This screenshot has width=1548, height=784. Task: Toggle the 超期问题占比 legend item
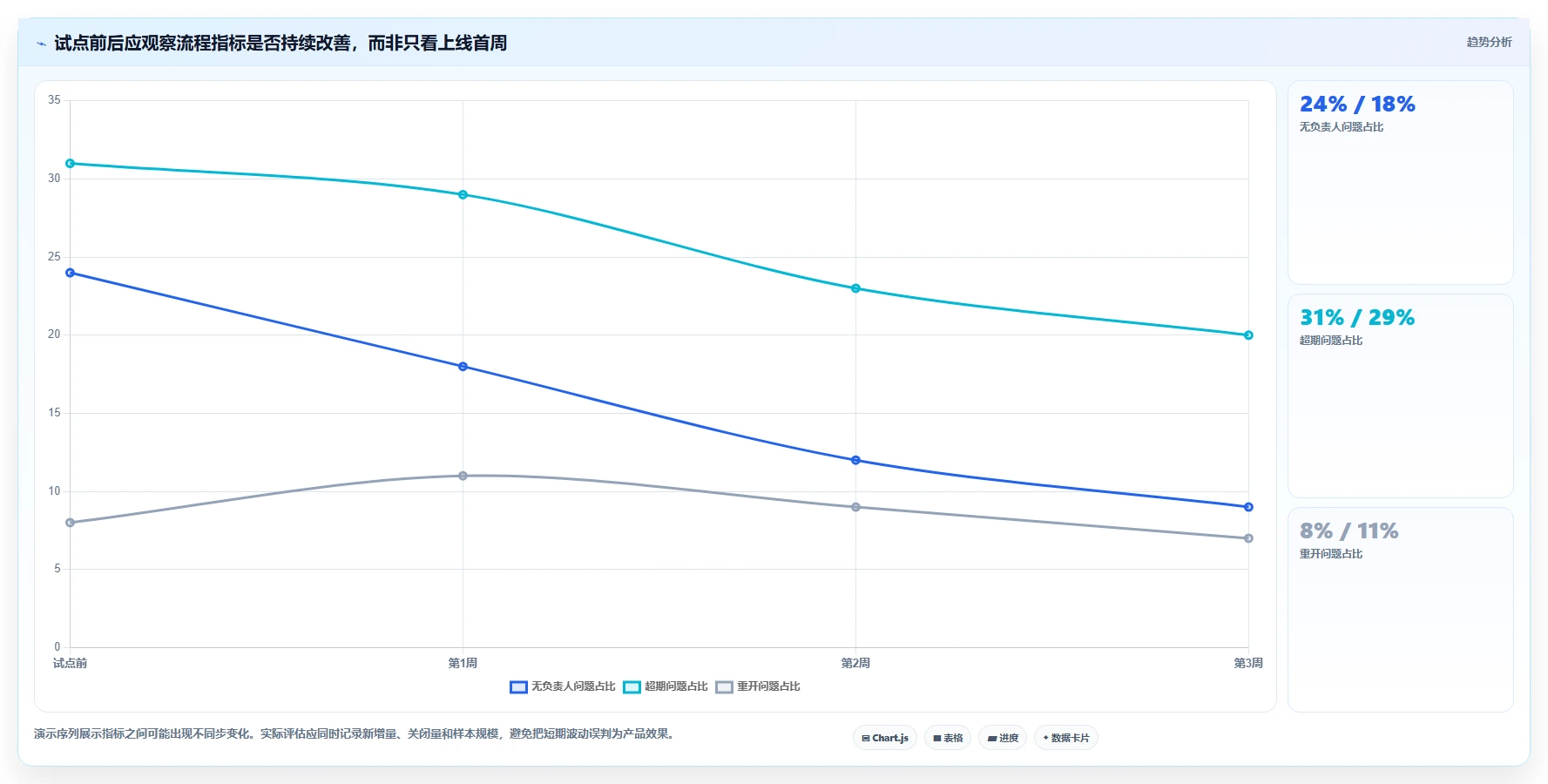click(x=666, y=686)
